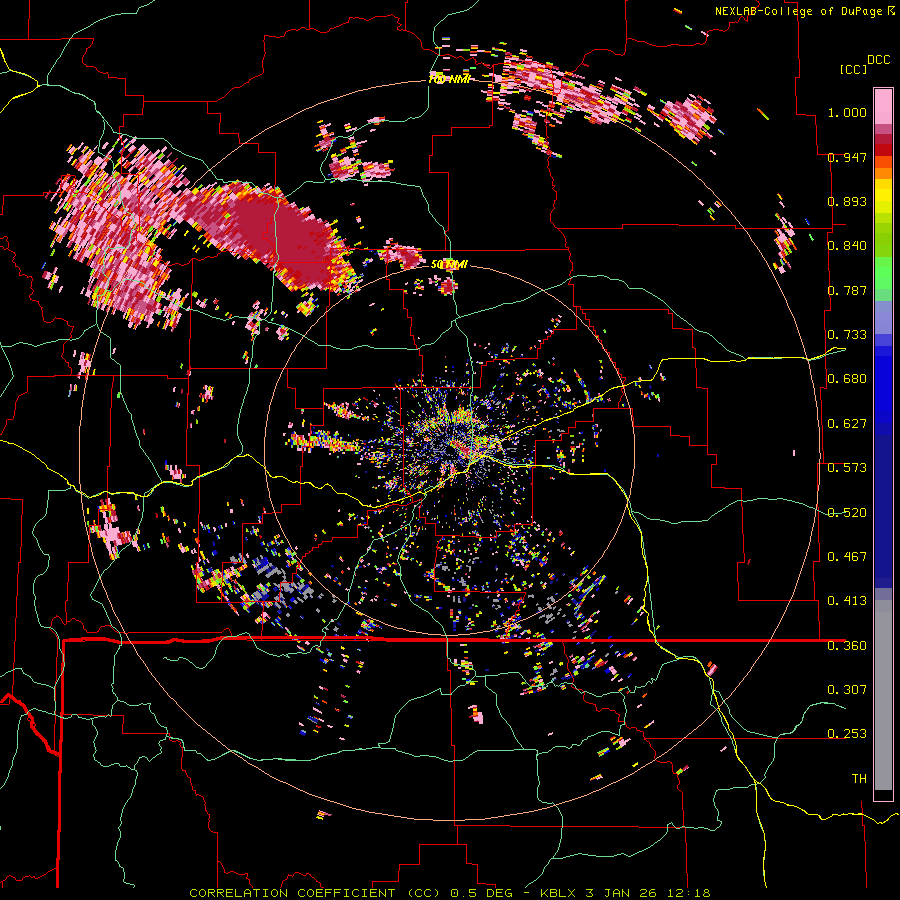Select the 0.840 legend value
Image resolution: width=900 pixels, height=900 pixels.
(x=847, y=246)
